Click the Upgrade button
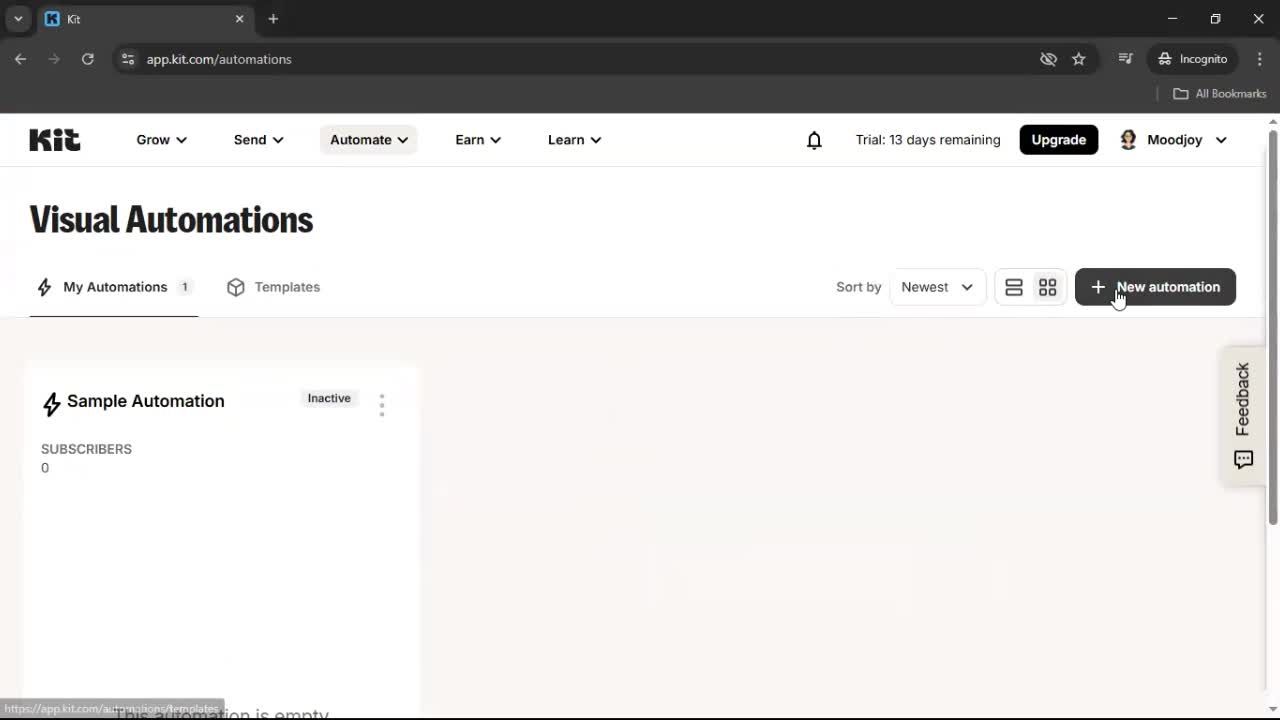Screen dimensions: 1280x720 (x=1058, y=140)
